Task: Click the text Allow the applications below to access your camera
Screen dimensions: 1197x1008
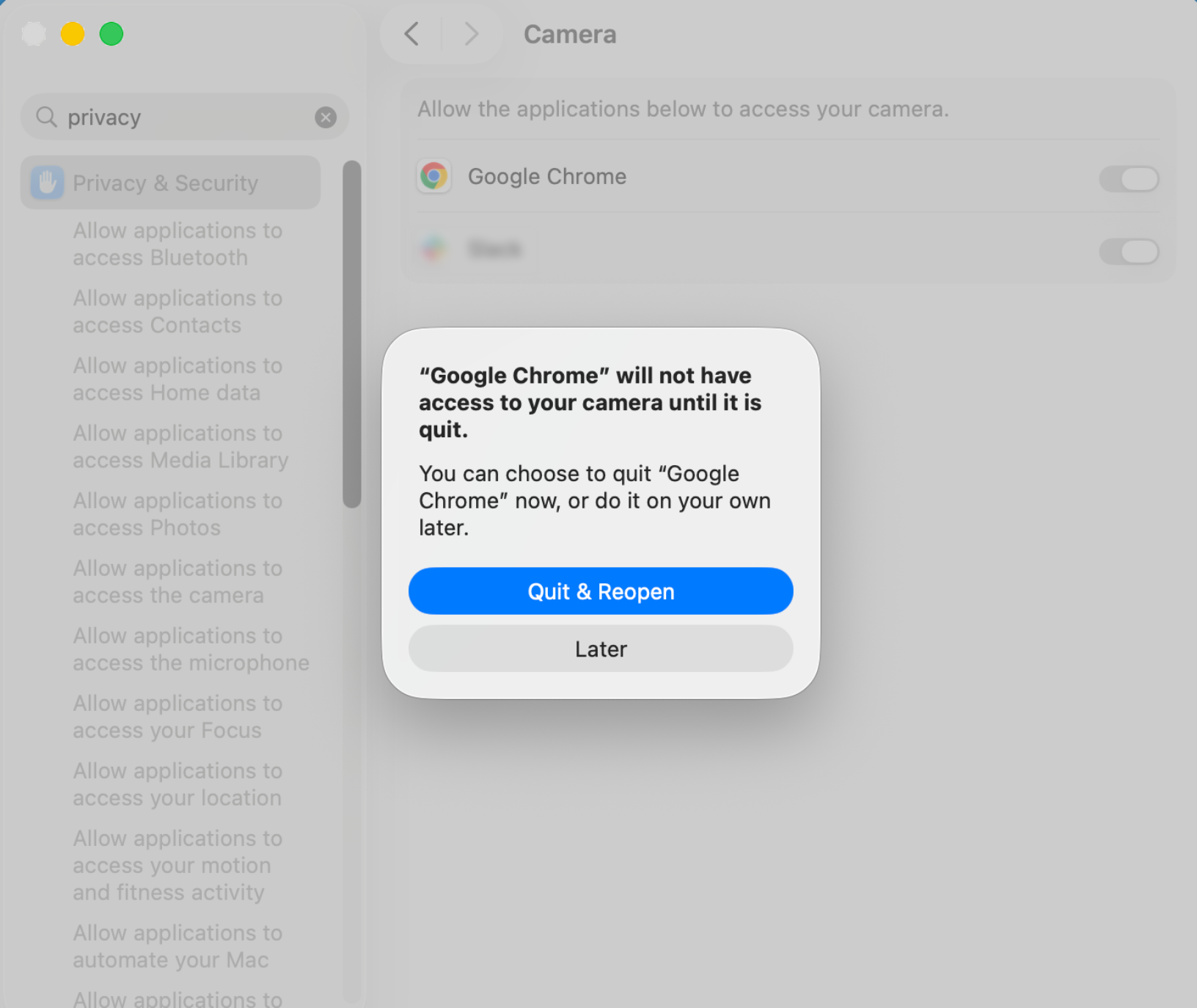Action: coord(683,109)
